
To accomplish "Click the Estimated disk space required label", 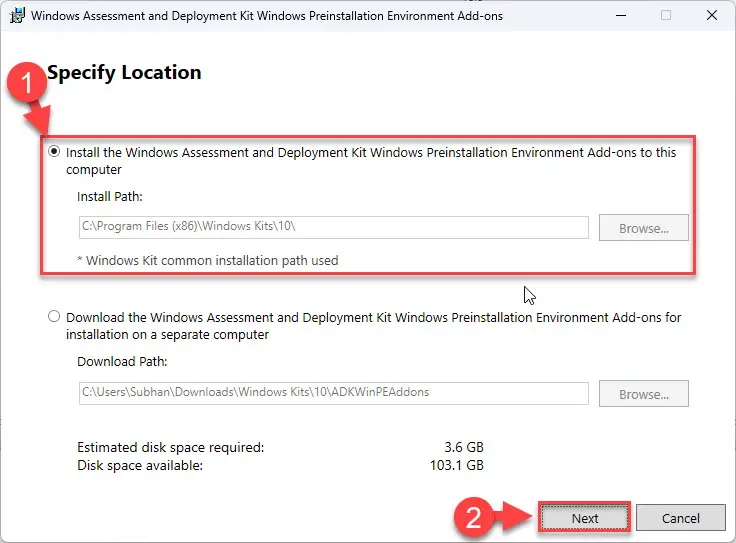I will [170, 447].
